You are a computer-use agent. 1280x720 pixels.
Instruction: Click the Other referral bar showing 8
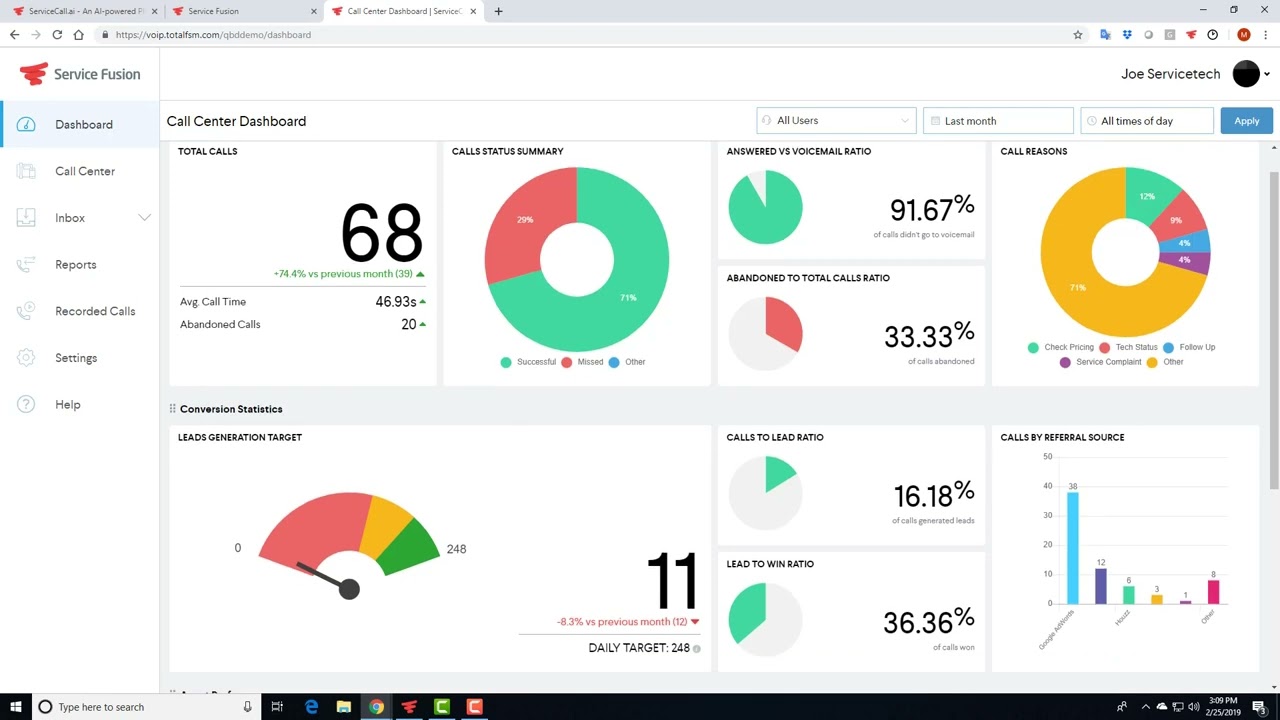(x=1213, y=592)
